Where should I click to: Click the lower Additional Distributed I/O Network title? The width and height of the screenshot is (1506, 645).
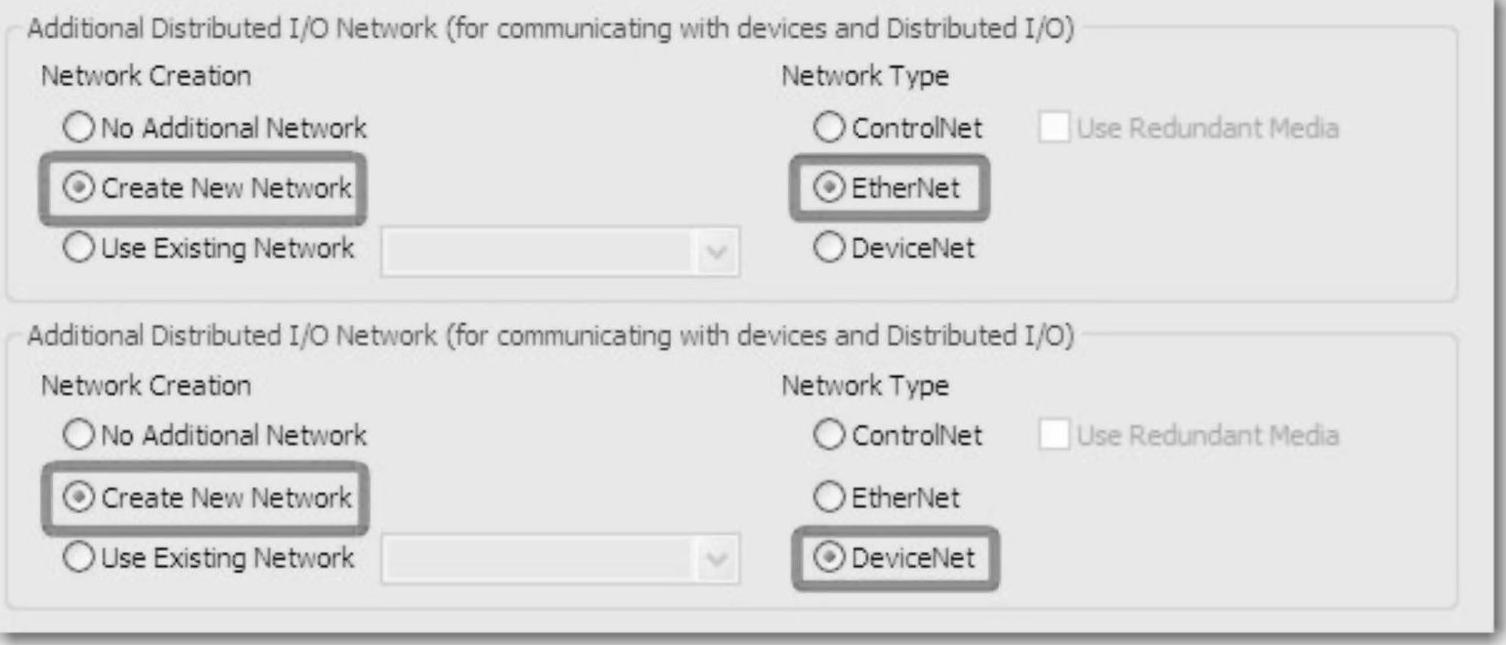coord(550,337)
